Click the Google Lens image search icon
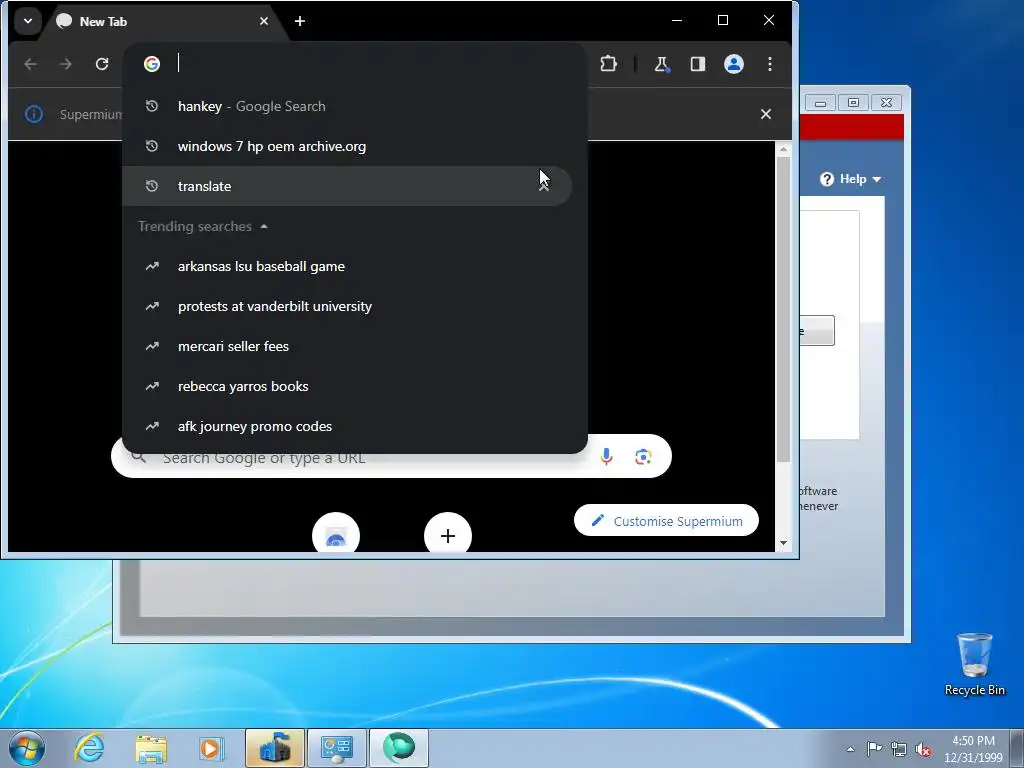This screenshot has height=768, width=1024. coord(643,457)
